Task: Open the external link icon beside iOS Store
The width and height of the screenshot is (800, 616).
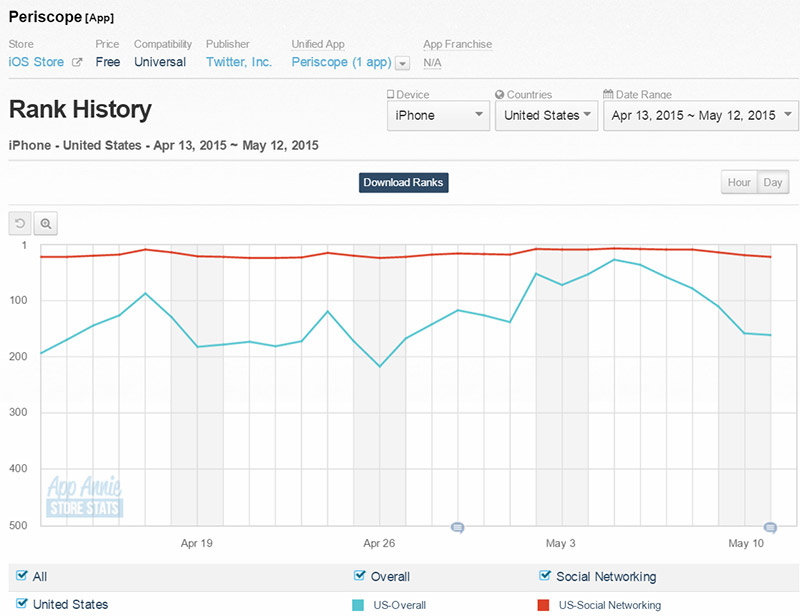Action: pyautogui.click(x=77, y=62)
